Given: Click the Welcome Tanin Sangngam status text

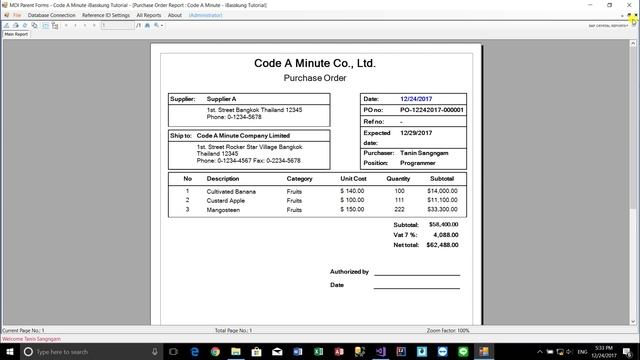Looking at the screenshot, I should tap(31, 339).
